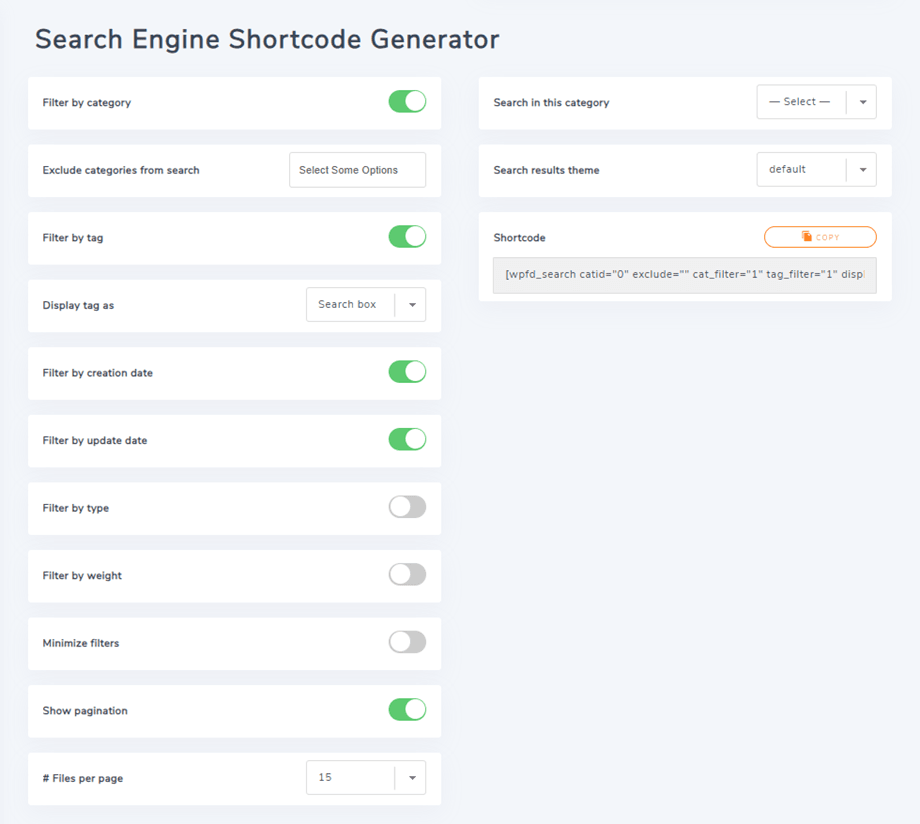Disable the Show pagination toggle

point(407,710)
